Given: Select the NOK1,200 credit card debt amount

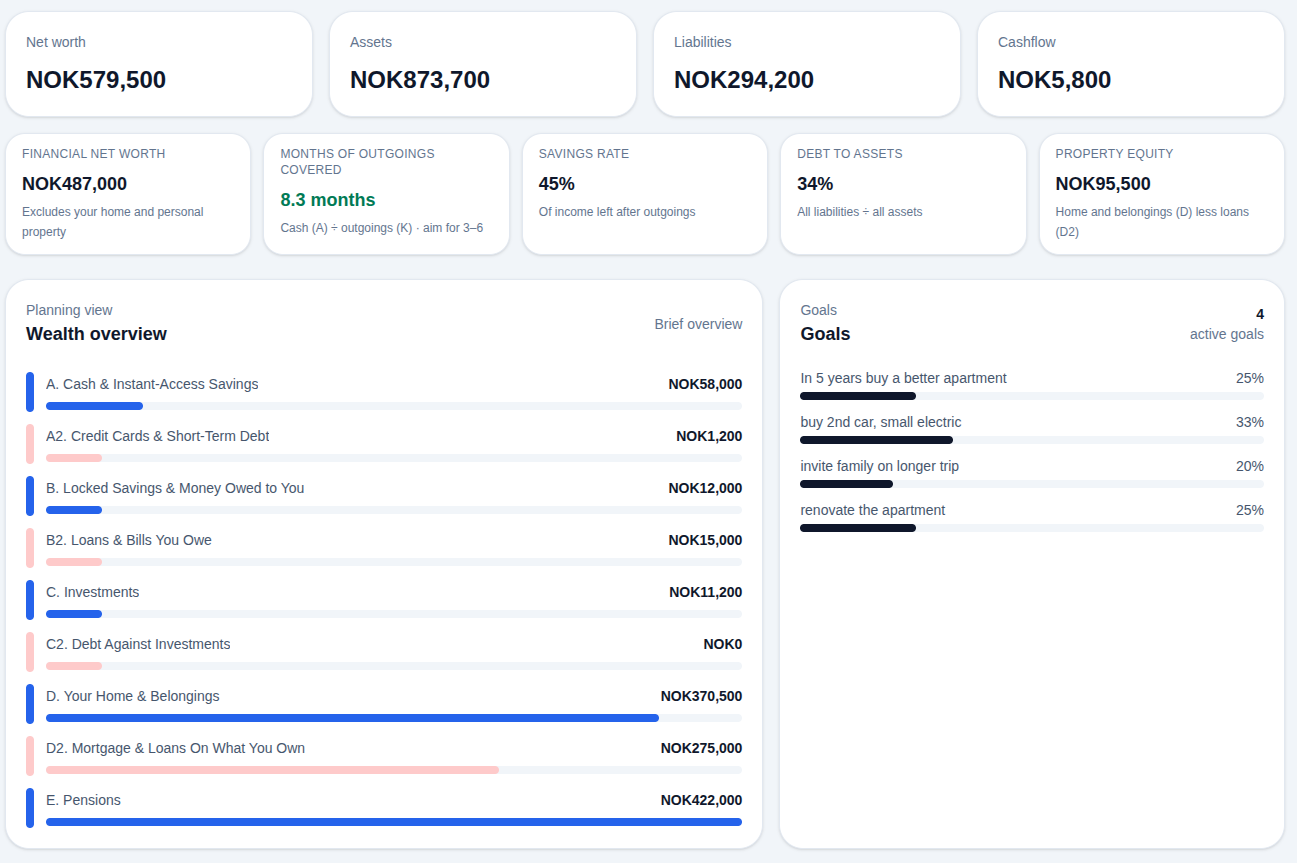Looking at the screenshot, I should [709, 436].
